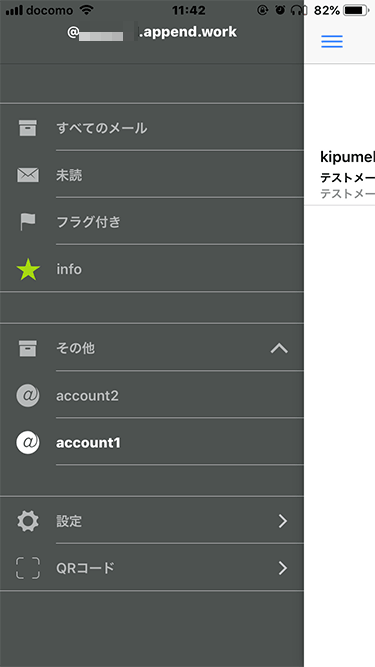Click the QR code scan frame icon
This screenshot has width=375, height=667.
coord(28,568)
